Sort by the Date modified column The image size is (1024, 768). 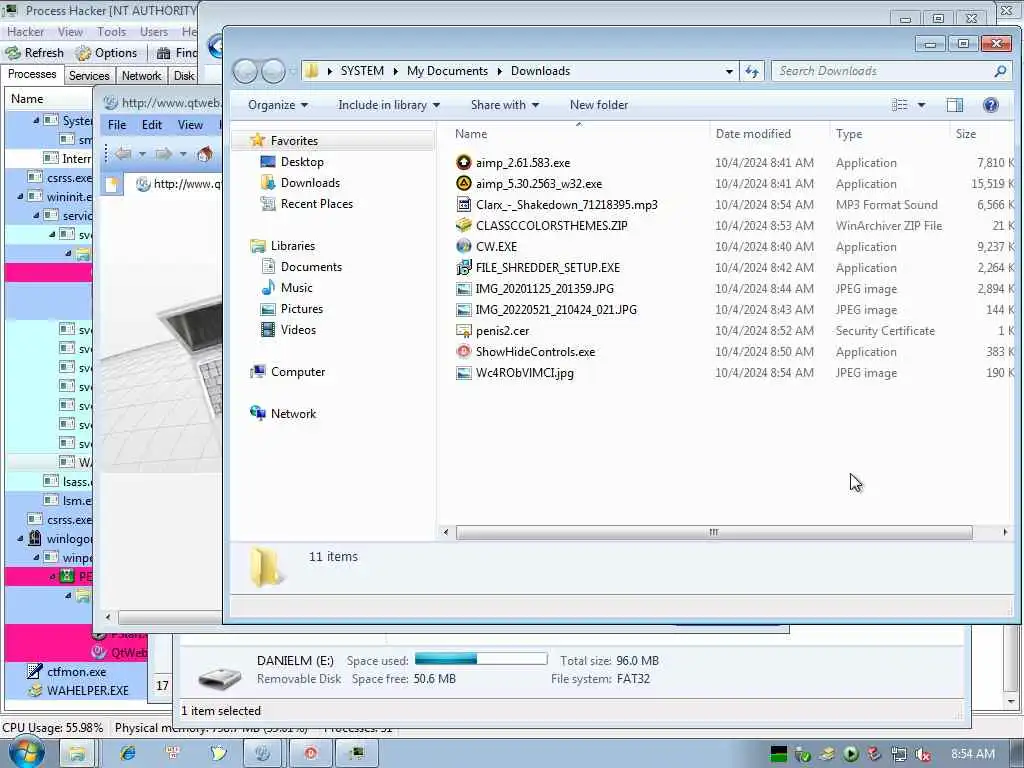(x=769, y=134)
